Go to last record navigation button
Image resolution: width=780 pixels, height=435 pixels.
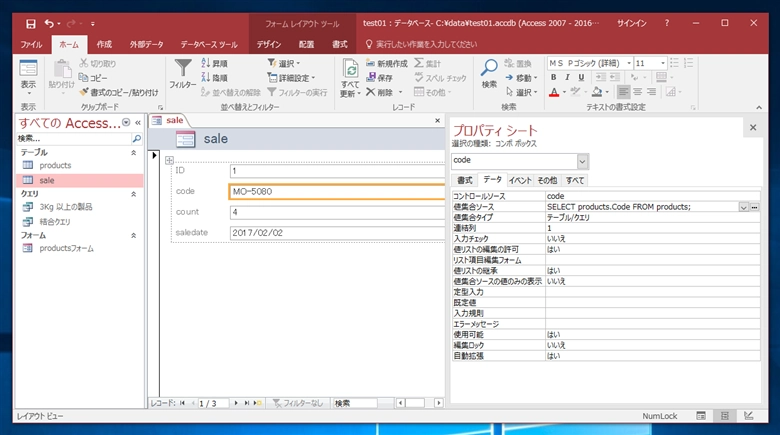[247, 403]
